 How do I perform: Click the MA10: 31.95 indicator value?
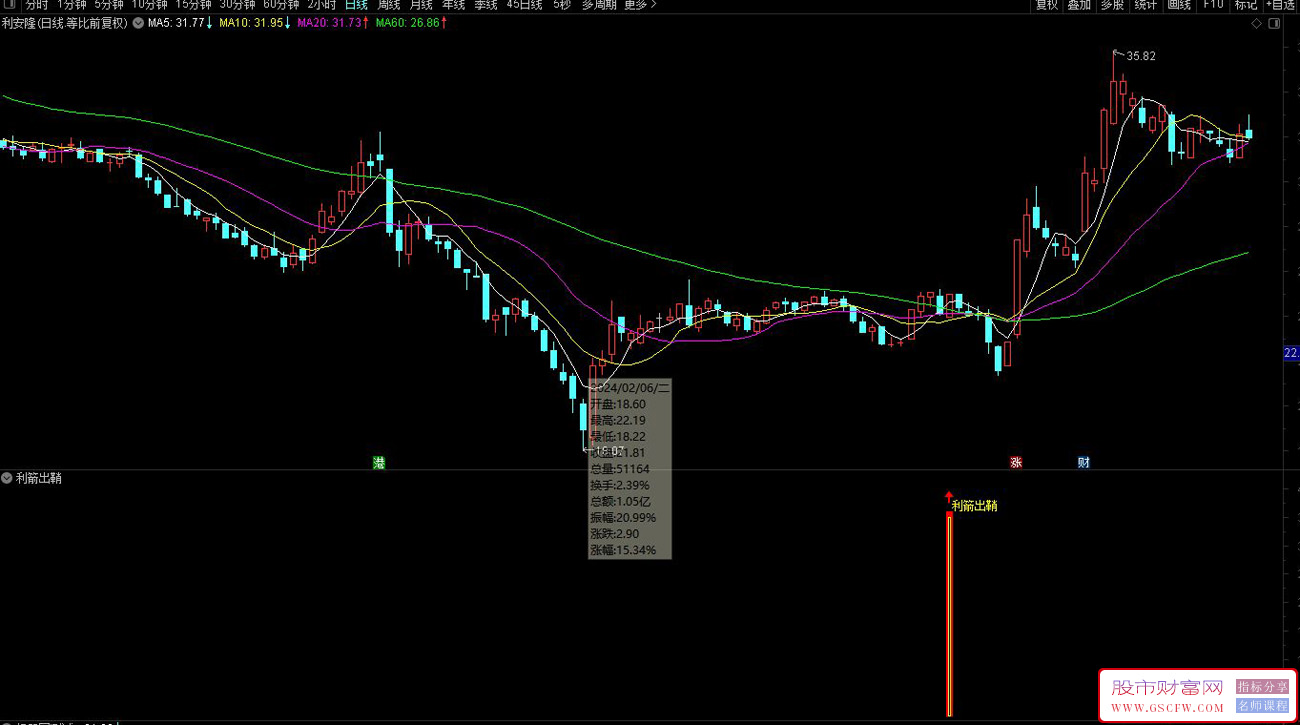pyautogui.click(x=255, y=23)
